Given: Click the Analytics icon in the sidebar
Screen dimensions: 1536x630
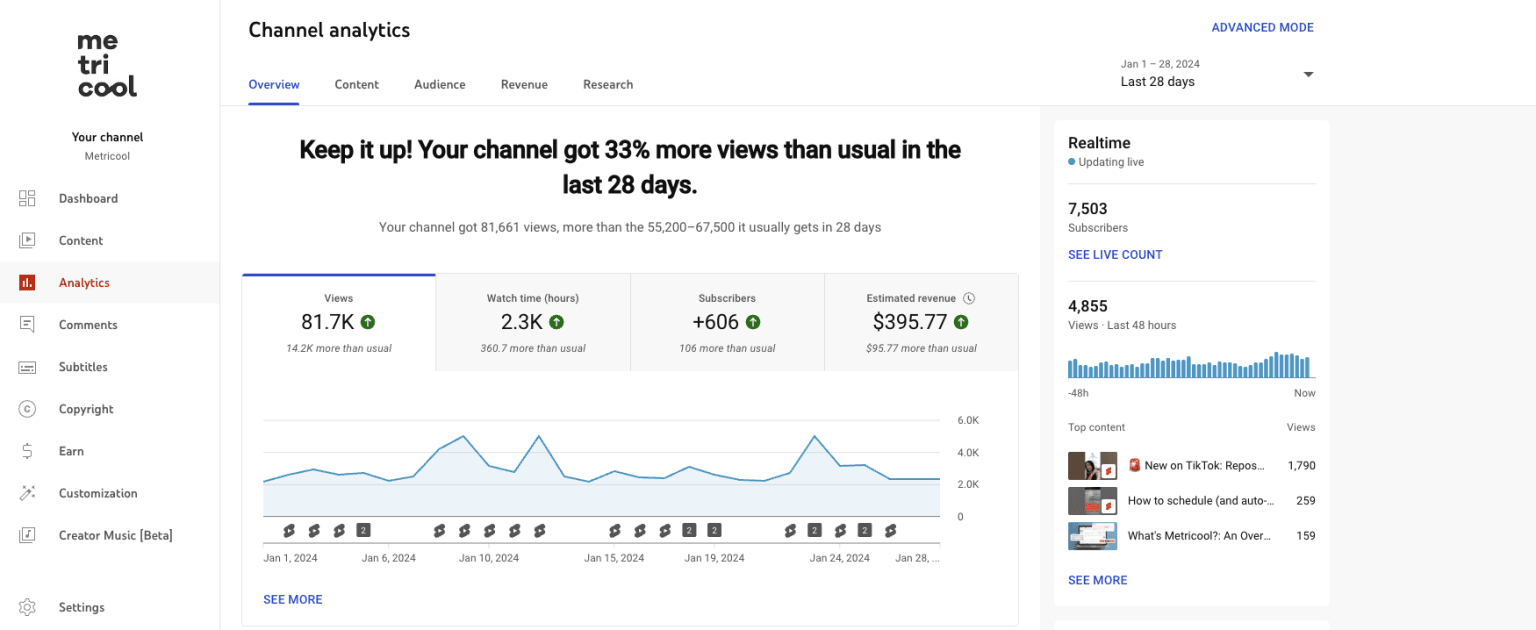Looking at the screenshot, I should (27, 282).
